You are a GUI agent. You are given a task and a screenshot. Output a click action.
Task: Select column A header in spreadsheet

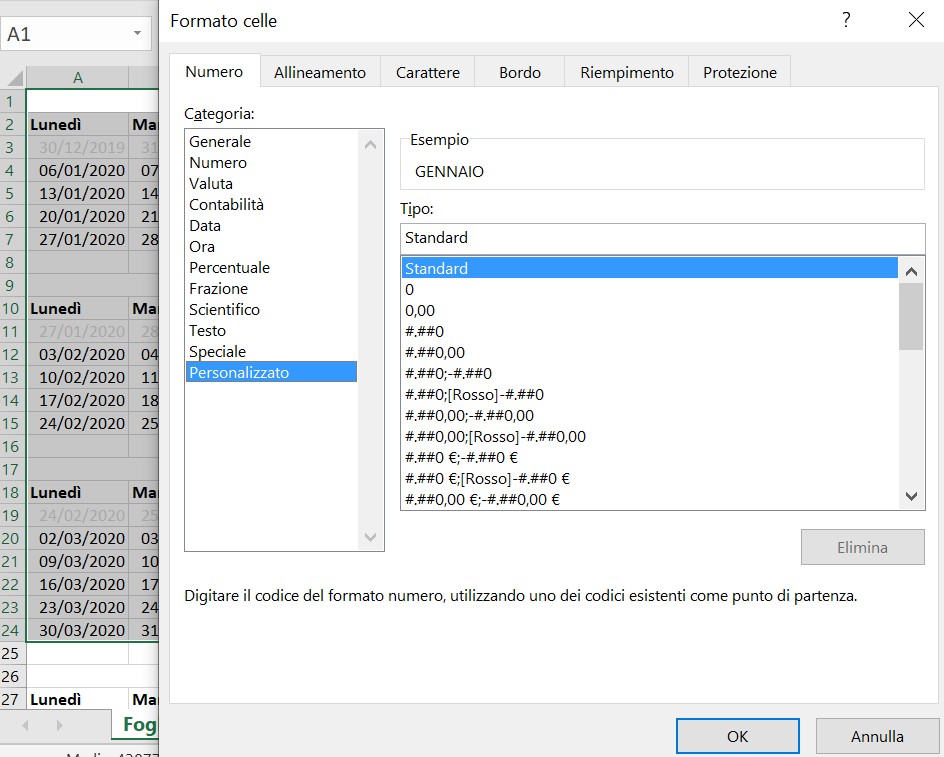coord(78,78)
